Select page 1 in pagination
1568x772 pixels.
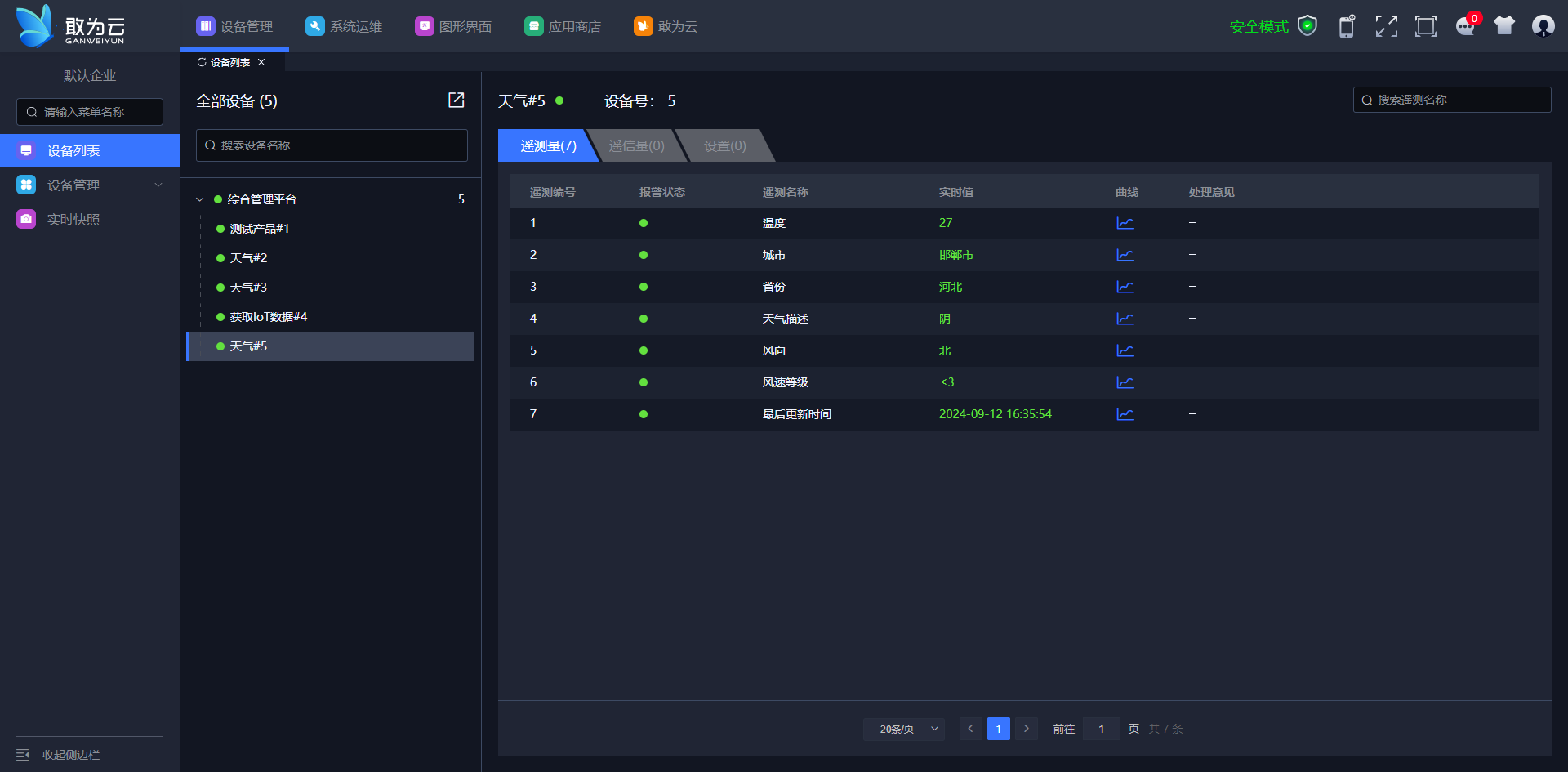click(998, 729)
